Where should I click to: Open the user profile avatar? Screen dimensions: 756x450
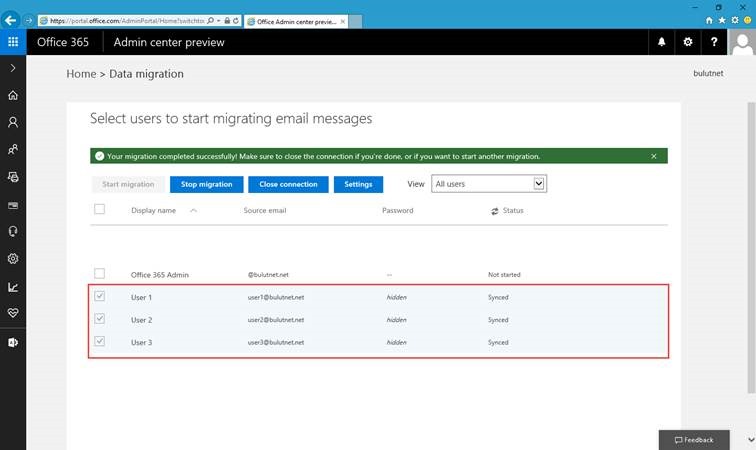tap(742, 42)
